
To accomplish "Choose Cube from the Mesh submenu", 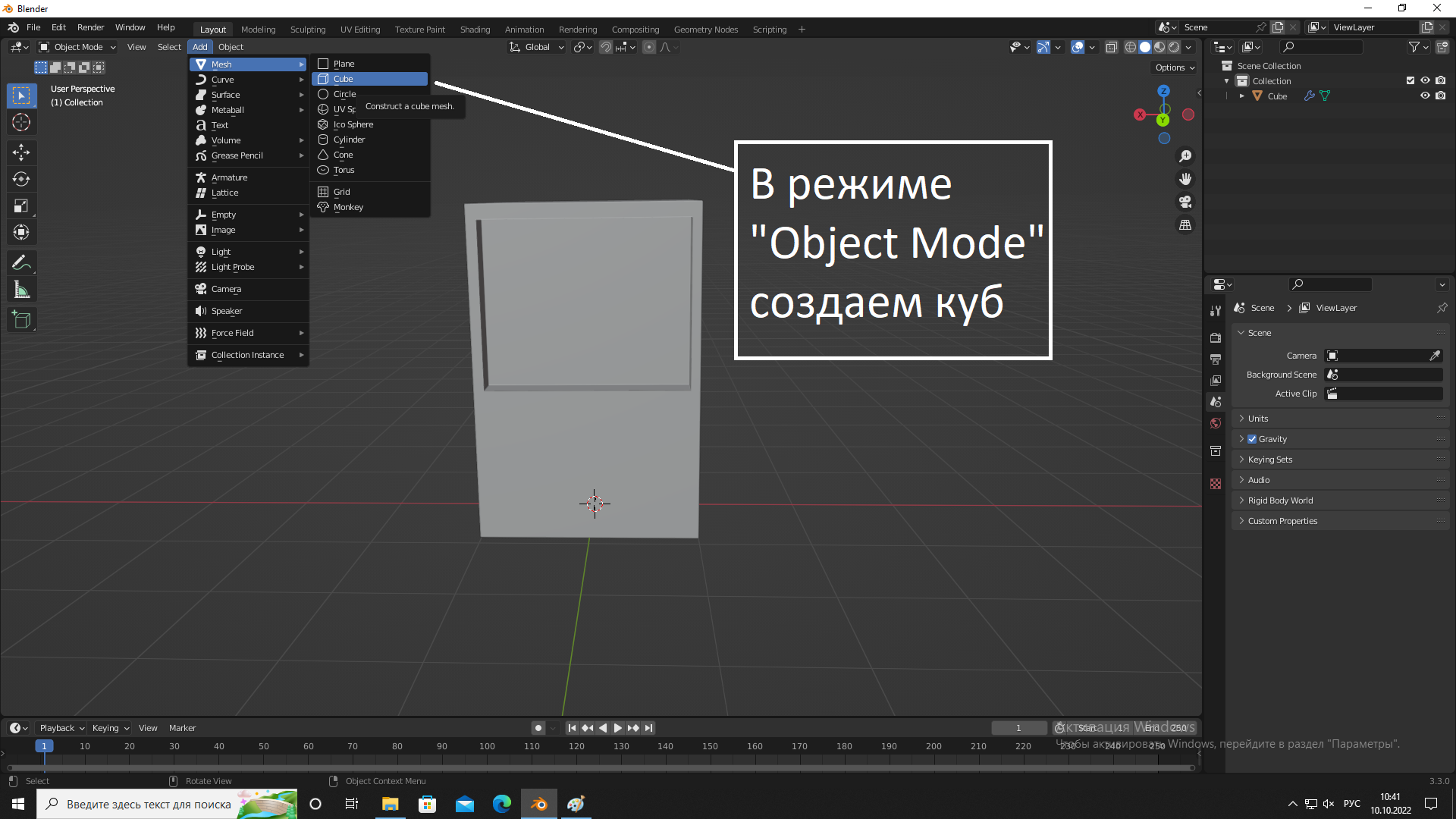I will pos(370,79).
